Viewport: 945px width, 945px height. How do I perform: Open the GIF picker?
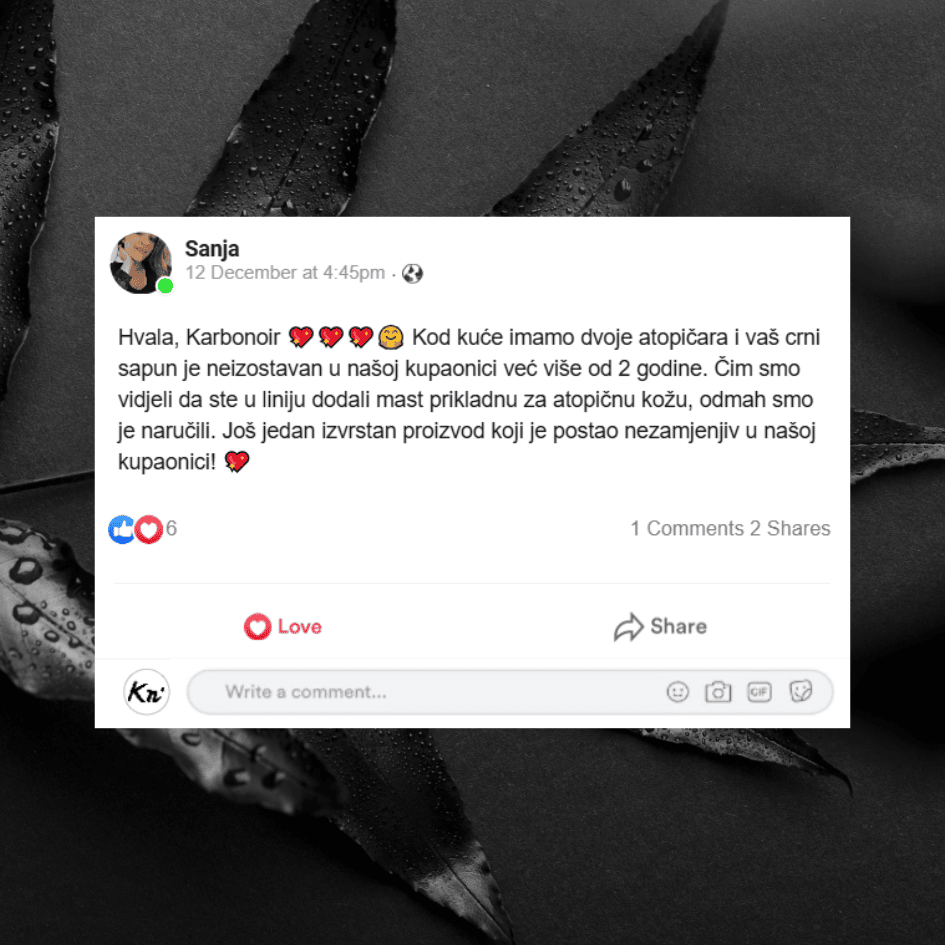[759, 692]
